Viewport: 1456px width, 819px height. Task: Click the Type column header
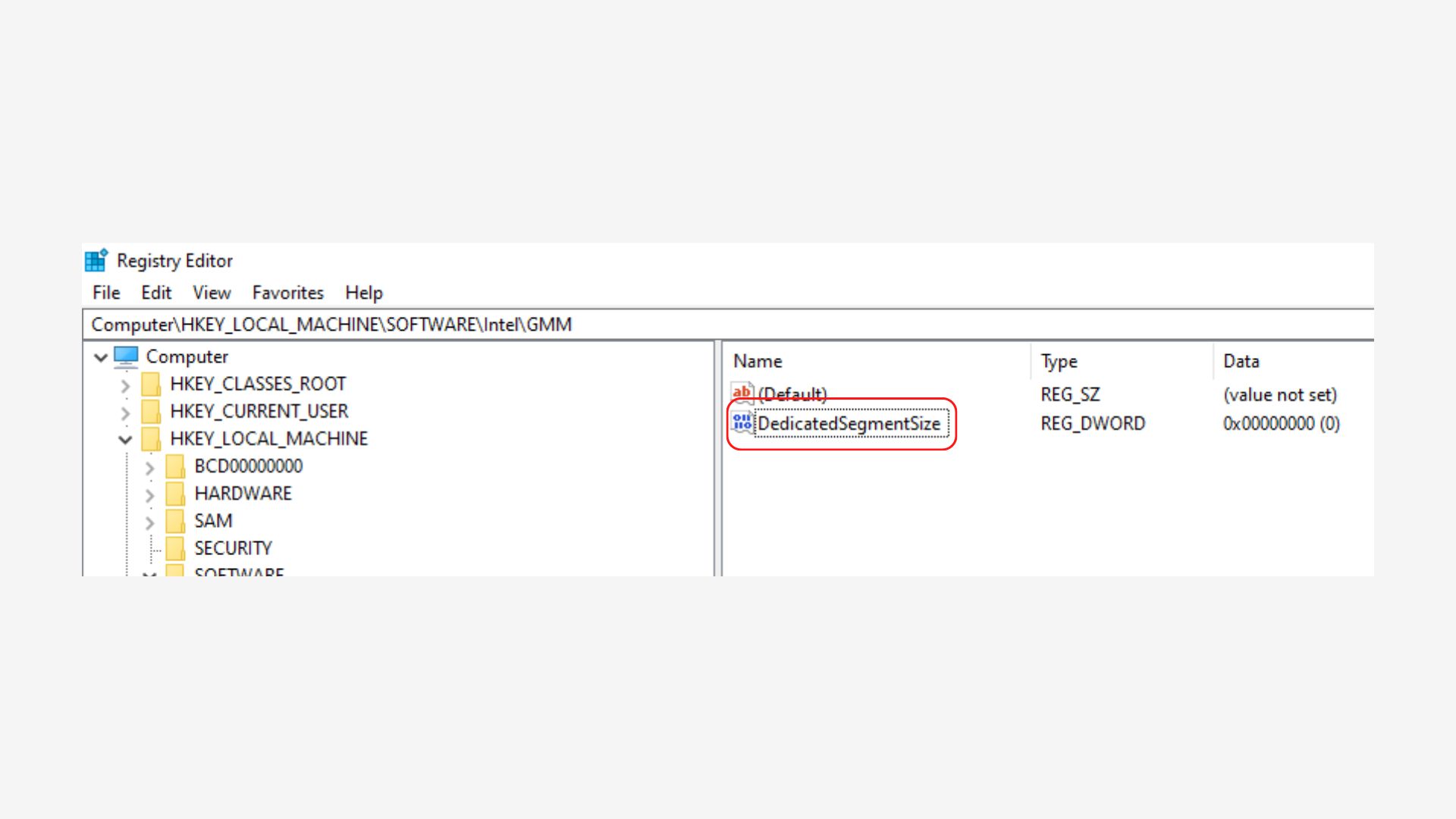pyautogui.click(x=1059, y=362)
